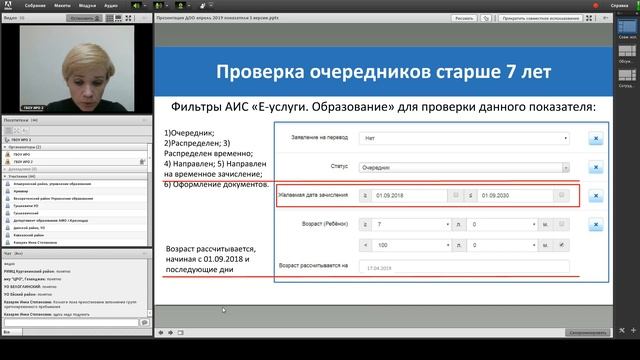Click the raise hand status icon
This screenshot has height=360, width=640.
[203, 6]
